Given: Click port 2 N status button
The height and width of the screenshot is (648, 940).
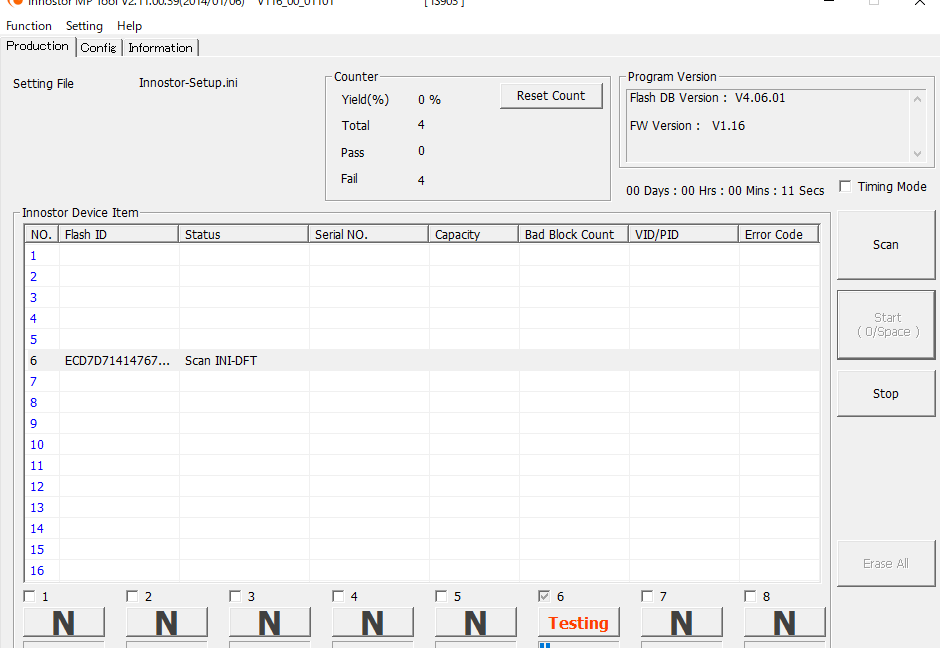Looking at the screenshot, I should coord(167,622).
